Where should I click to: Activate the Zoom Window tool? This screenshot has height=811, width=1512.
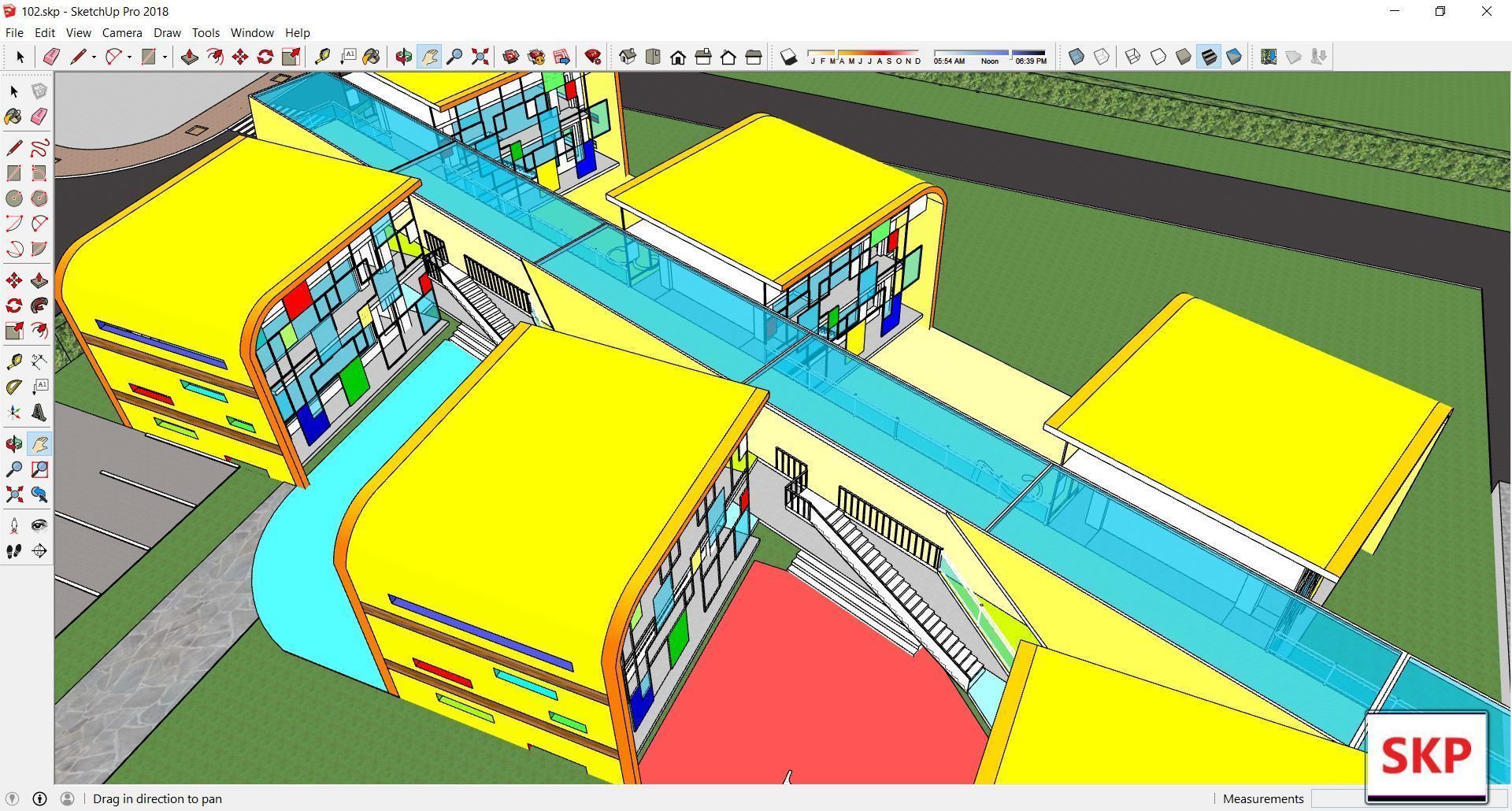pos(39,469)
